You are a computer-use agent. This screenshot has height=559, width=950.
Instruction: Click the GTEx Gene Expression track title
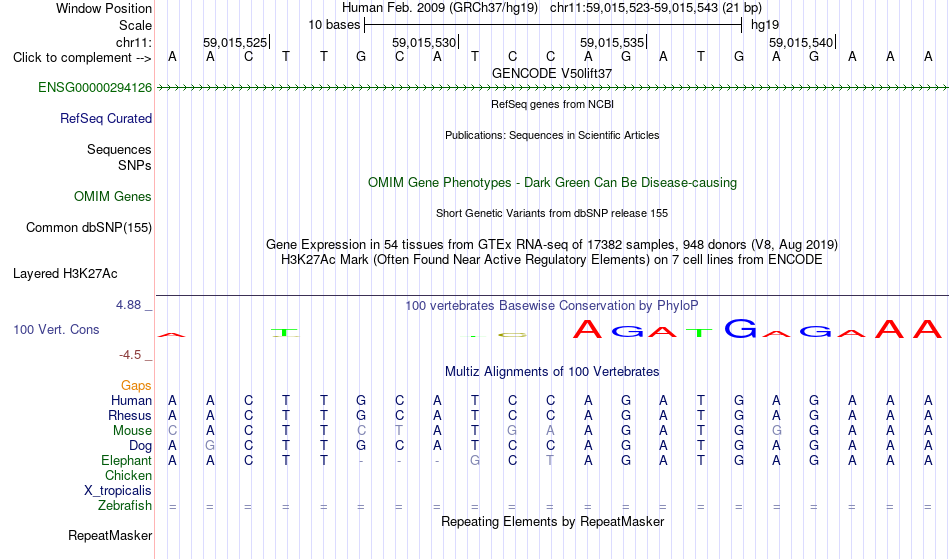click(x=552, y=245)
